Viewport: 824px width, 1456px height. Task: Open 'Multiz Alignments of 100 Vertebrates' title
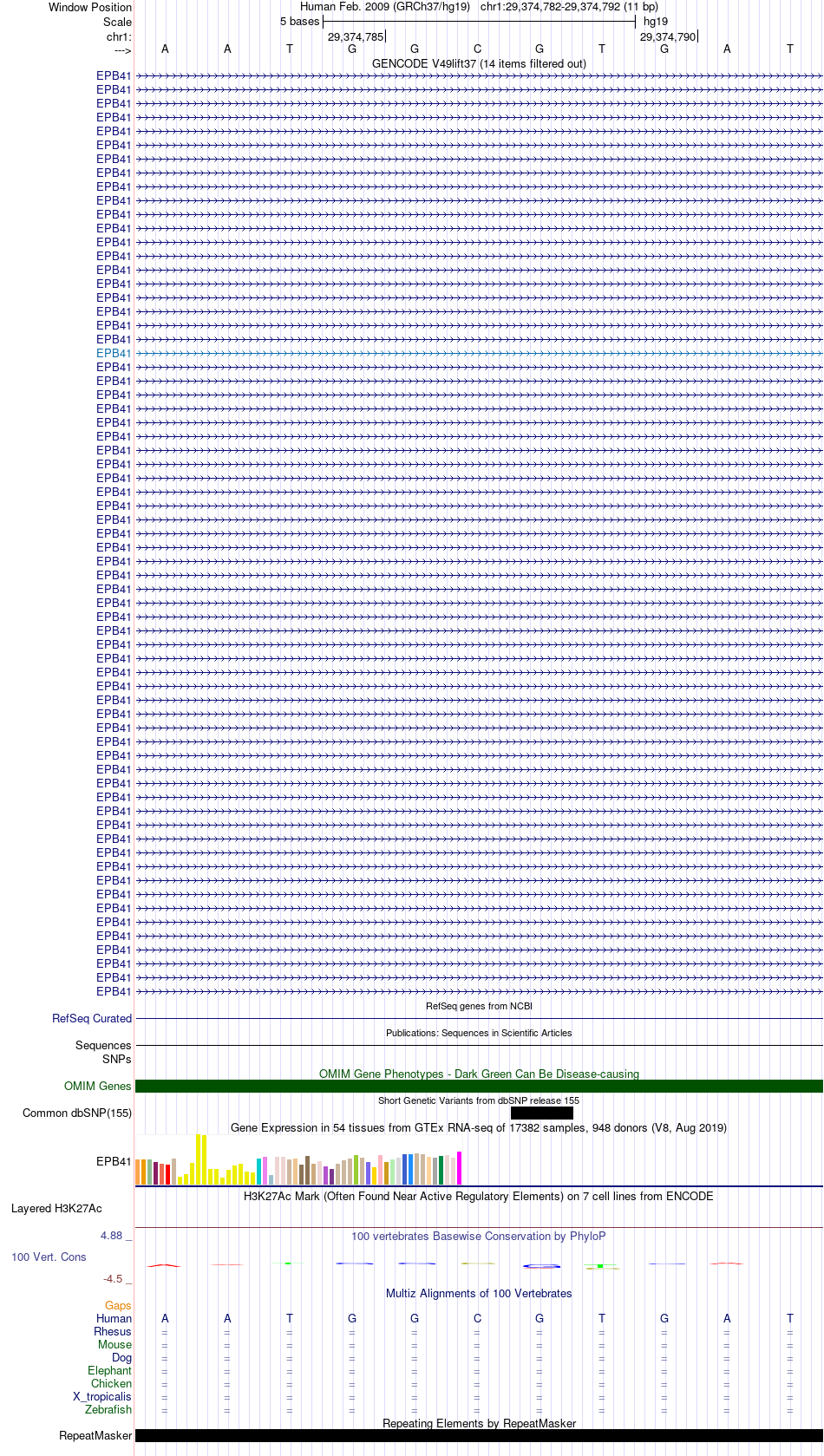click(479, 1293)
